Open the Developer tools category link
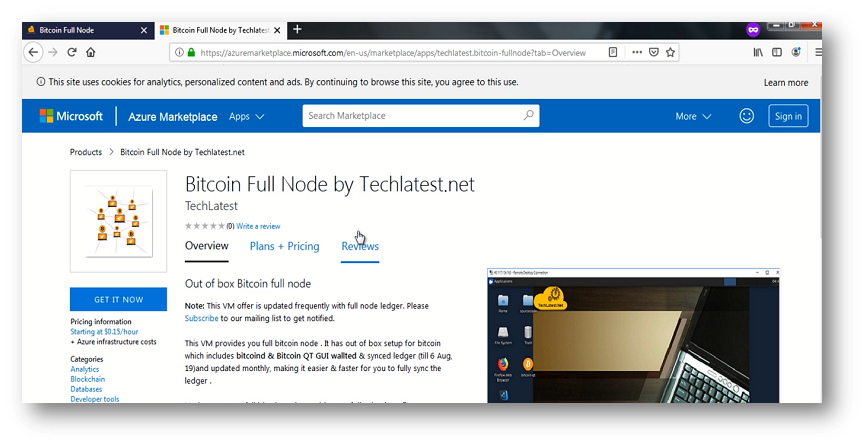Image resolution: width=864 pixels, height=445 pixels. 95,399
